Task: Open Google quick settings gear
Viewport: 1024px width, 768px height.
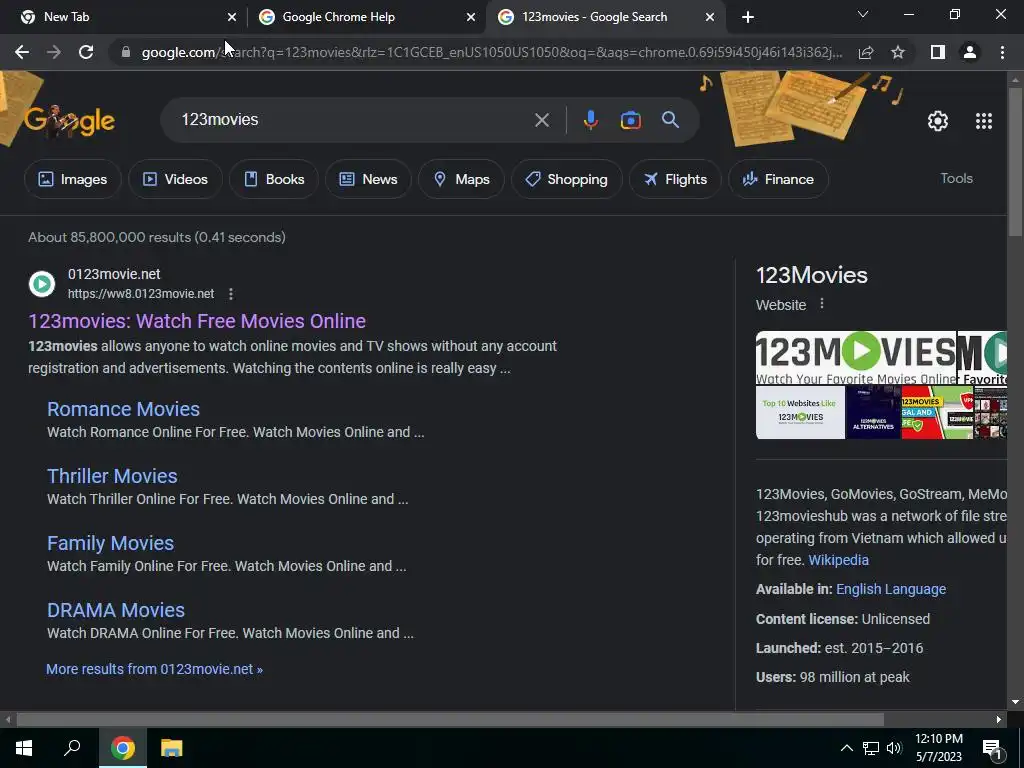Action: pyautogui.click(x=938, y=121)
